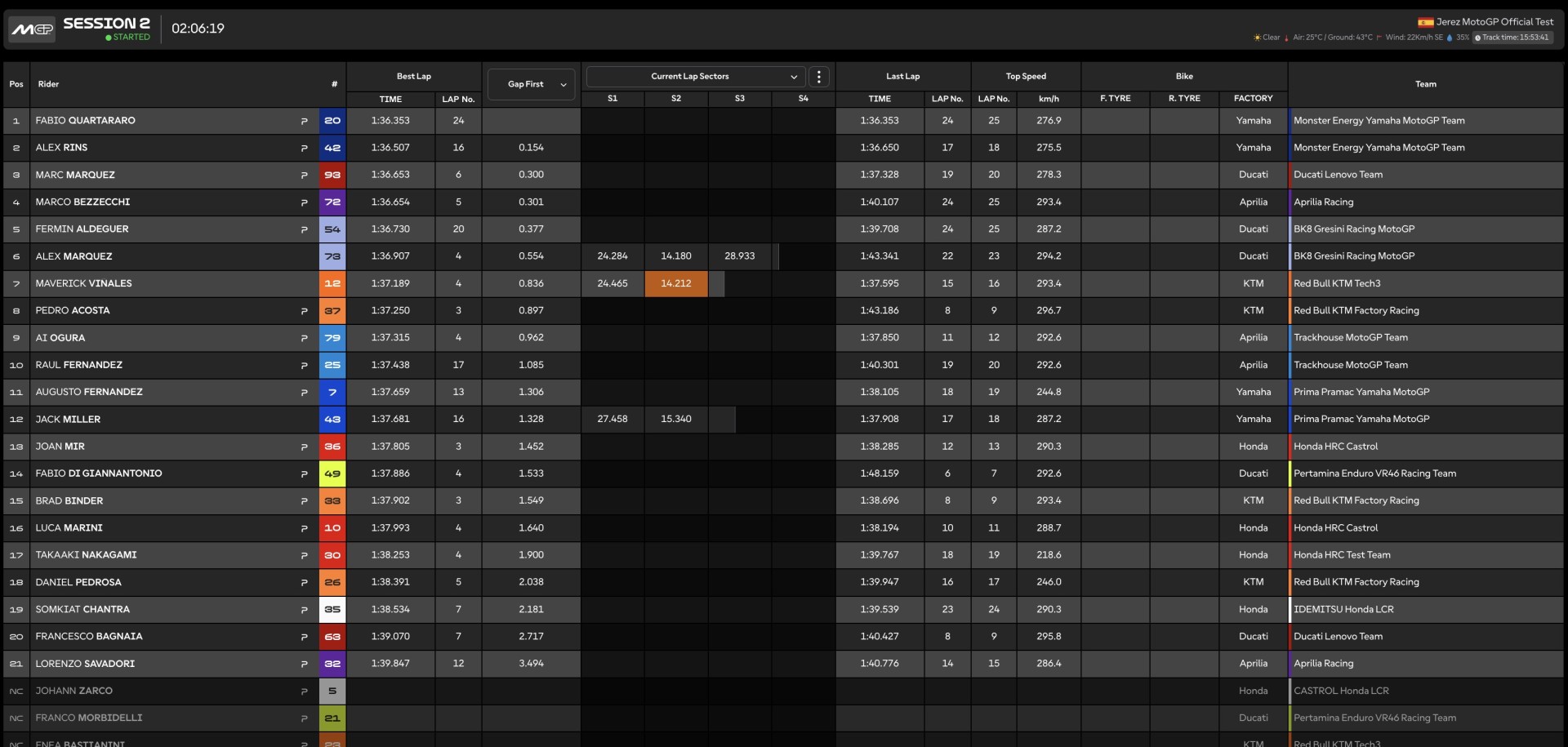Click the pit icon in Ai Ogura's row

(x=304, y=338)
